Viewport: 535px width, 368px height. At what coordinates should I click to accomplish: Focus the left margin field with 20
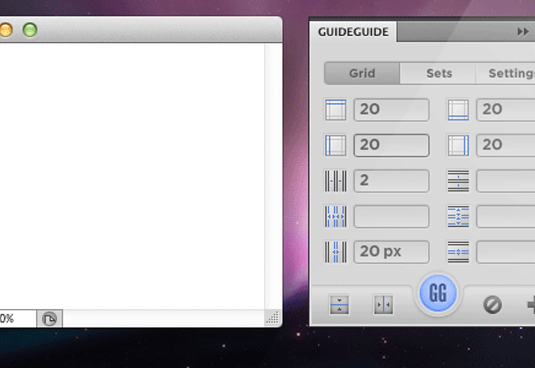(391, 145)
